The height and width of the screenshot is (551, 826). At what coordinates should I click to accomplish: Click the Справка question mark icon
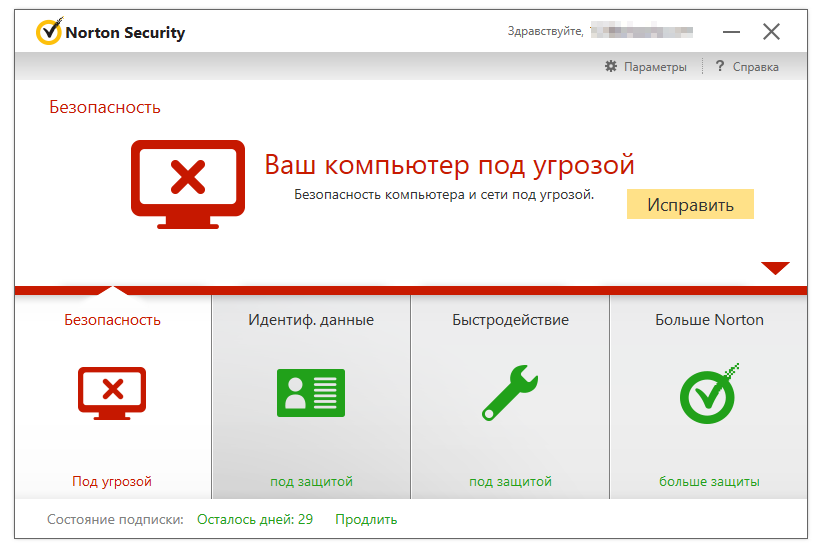(720, 66)
